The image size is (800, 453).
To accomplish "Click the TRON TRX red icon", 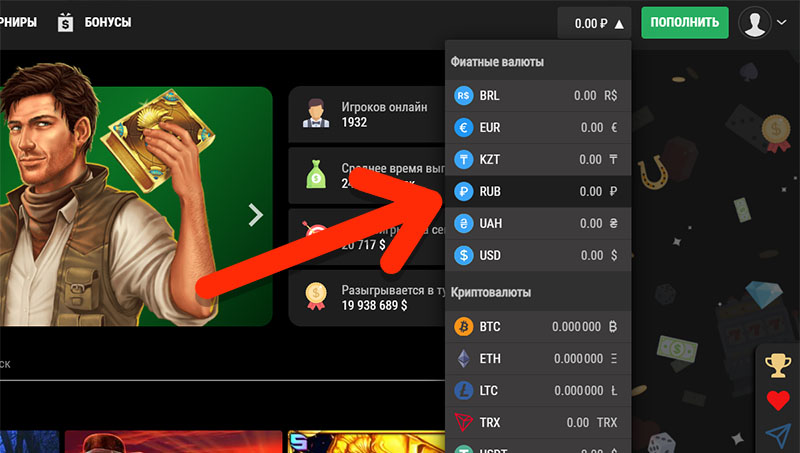I will pyautogui.click(x=463, y=422).
